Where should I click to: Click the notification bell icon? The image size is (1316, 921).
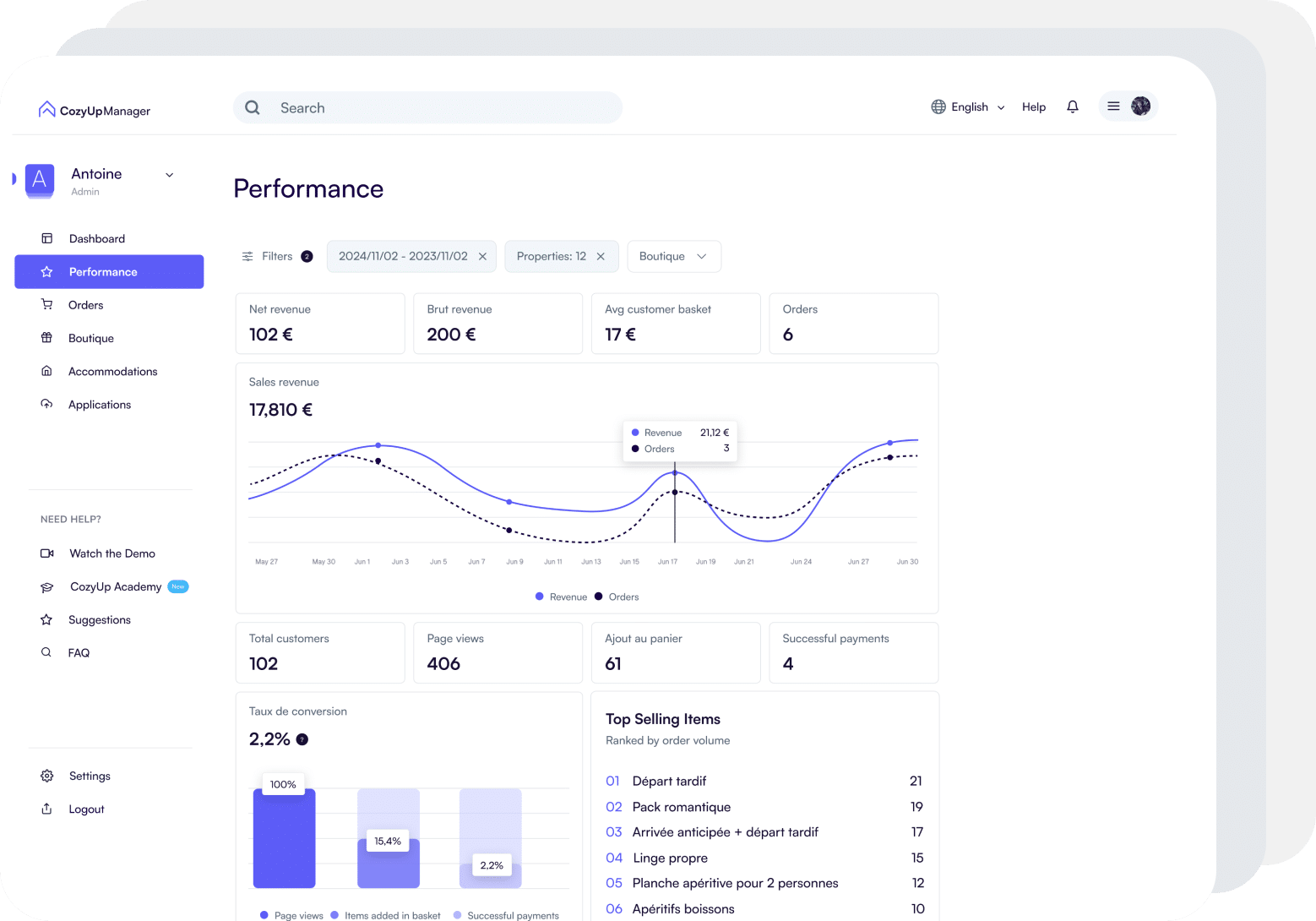(x=1072, y=106)
